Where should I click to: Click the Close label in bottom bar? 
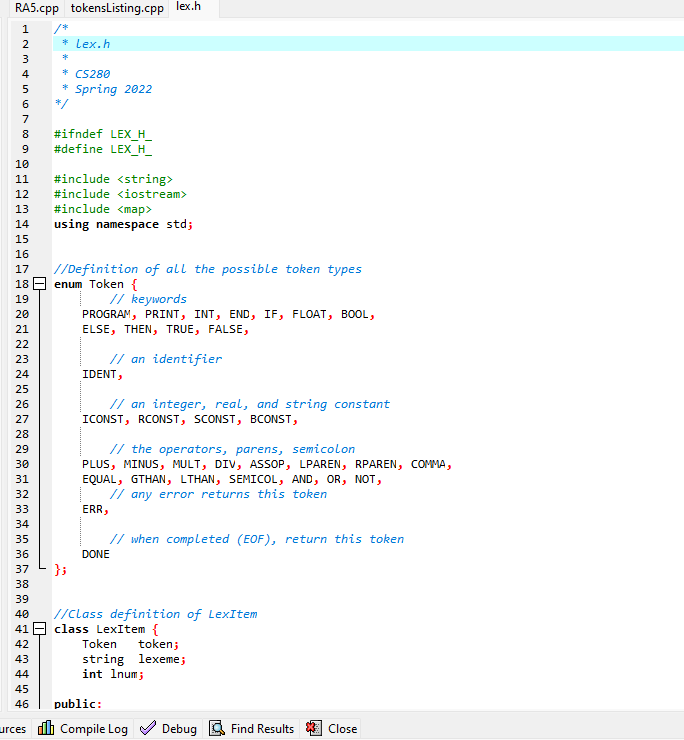(x=342, y=729)
